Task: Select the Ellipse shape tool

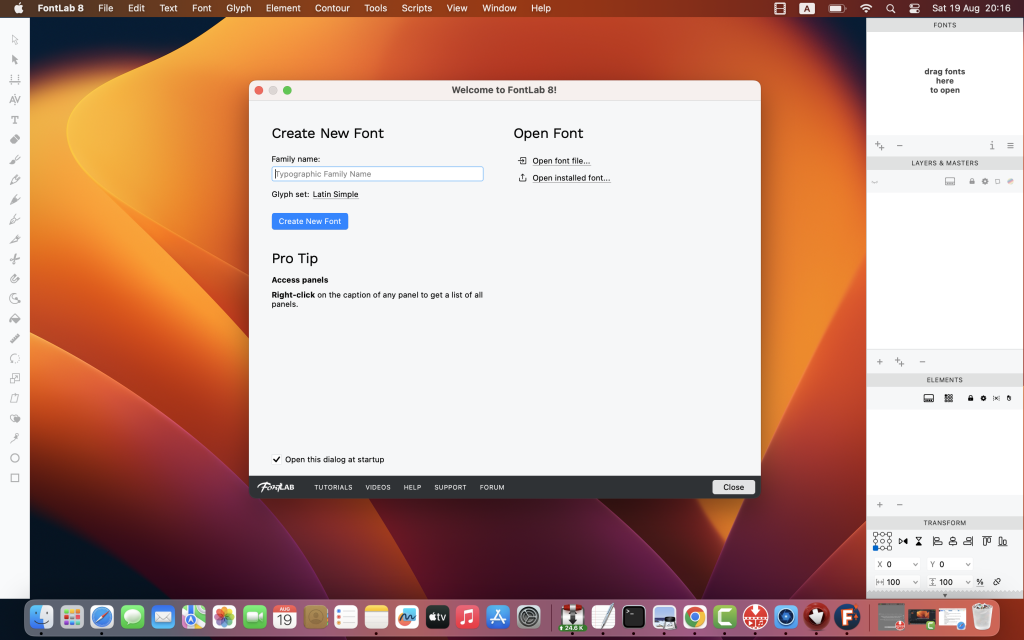Action: tap(14, 458)
